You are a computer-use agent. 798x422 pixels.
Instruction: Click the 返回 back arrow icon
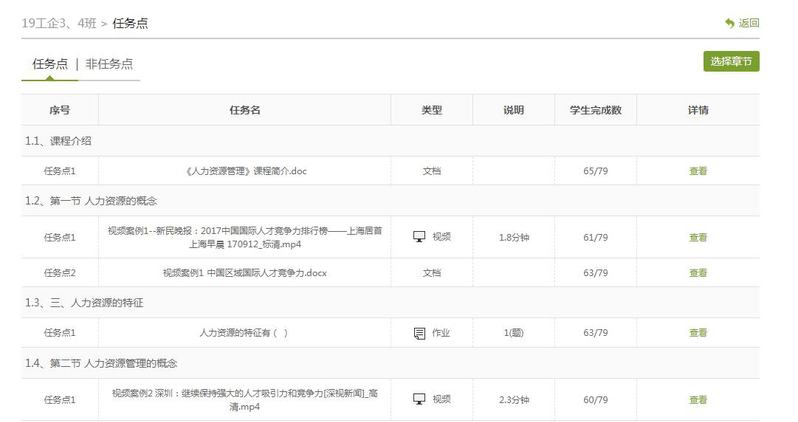click(729, 23)
